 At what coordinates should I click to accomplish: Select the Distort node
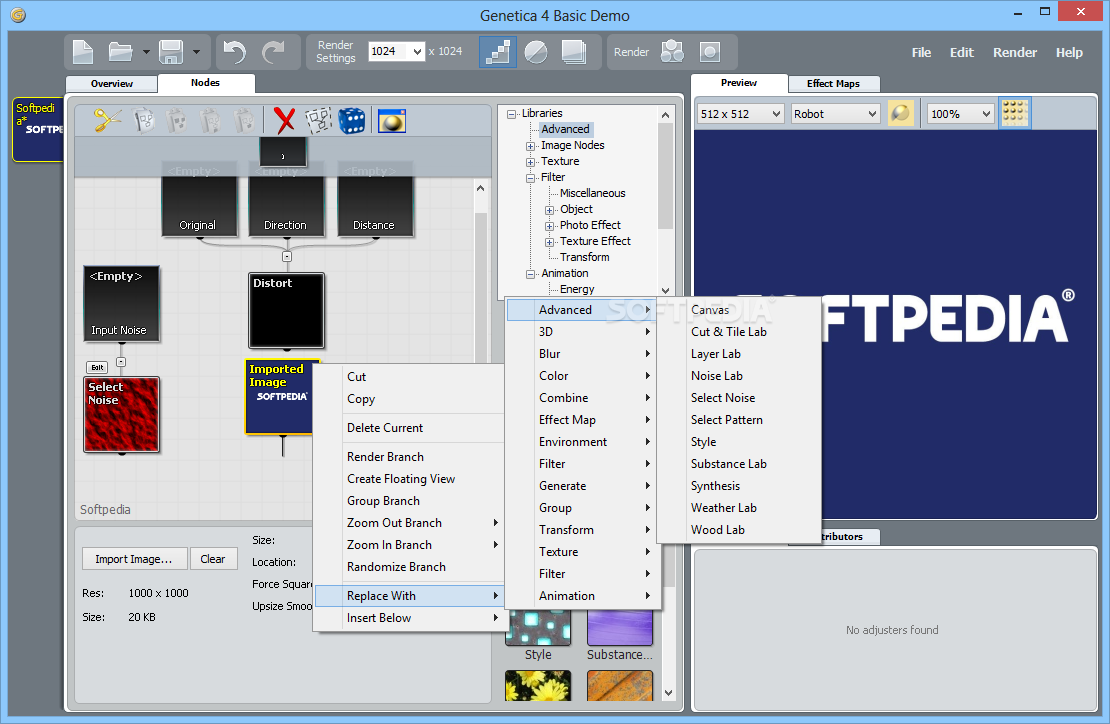click(286, 310)
